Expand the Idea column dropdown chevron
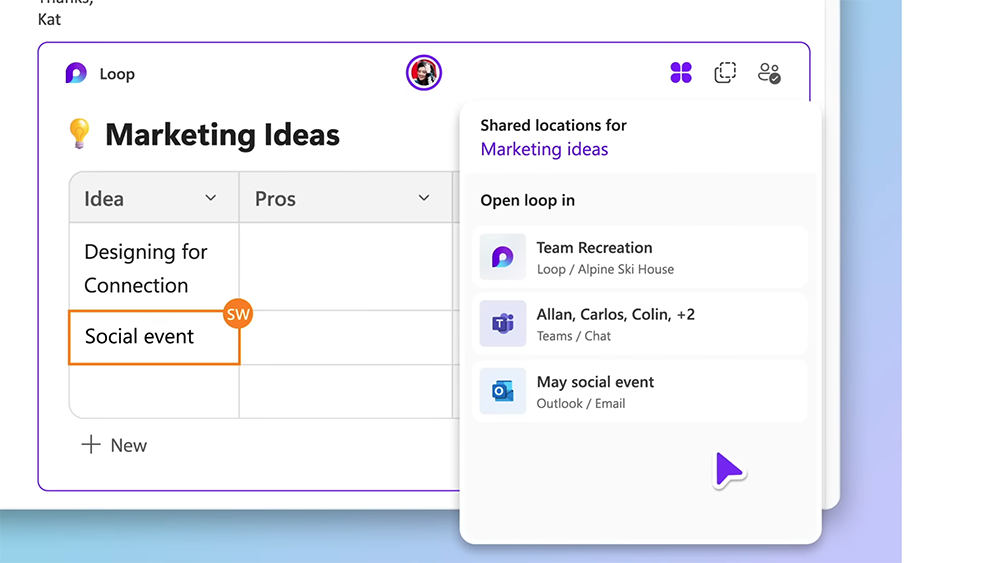 tap(210, 198)
